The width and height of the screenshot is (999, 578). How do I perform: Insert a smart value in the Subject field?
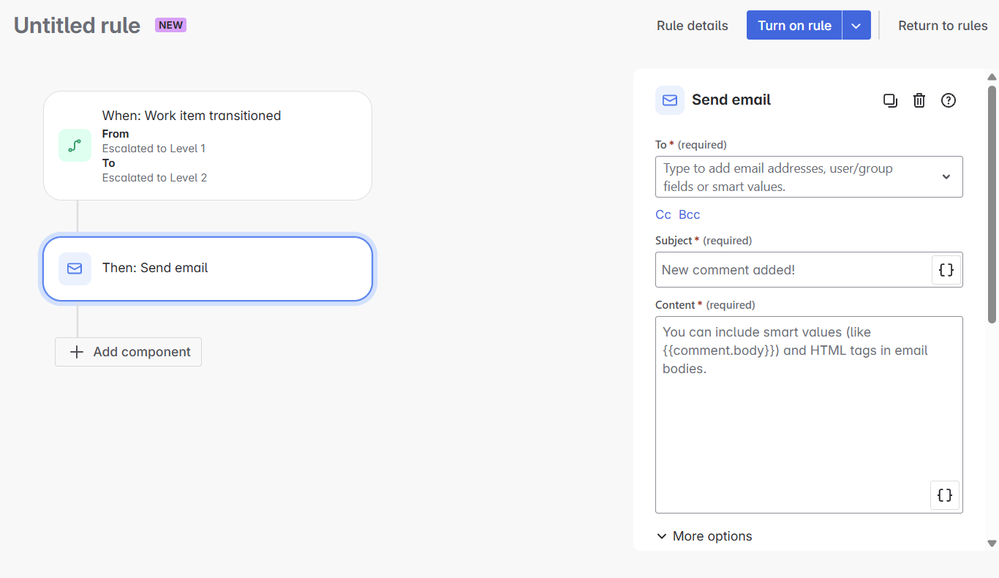click(x=946, y=270)
